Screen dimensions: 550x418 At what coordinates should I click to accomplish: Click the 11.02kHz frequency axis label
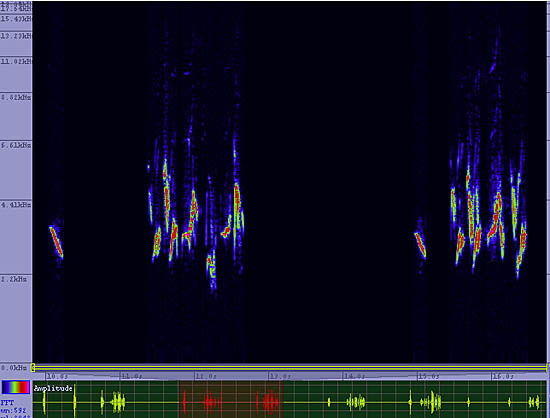[16, 61]
